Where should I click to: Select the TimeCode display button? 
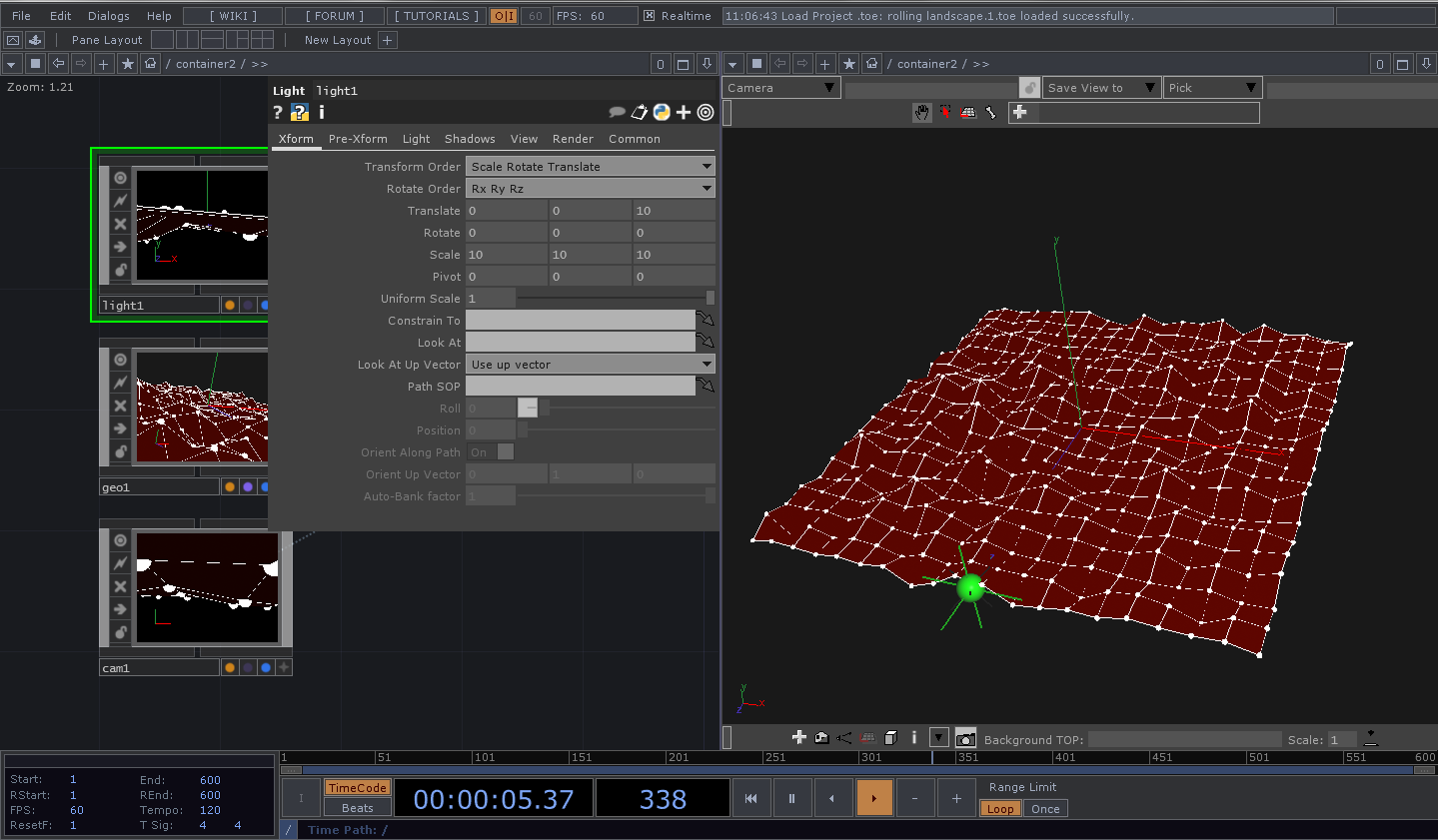[357, 788]
